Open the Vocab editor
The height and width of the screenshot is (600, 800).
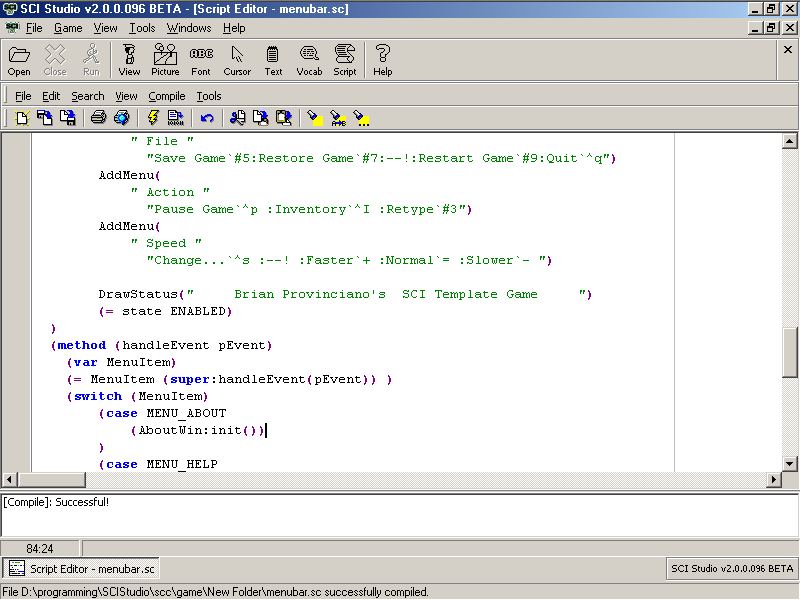309,60
